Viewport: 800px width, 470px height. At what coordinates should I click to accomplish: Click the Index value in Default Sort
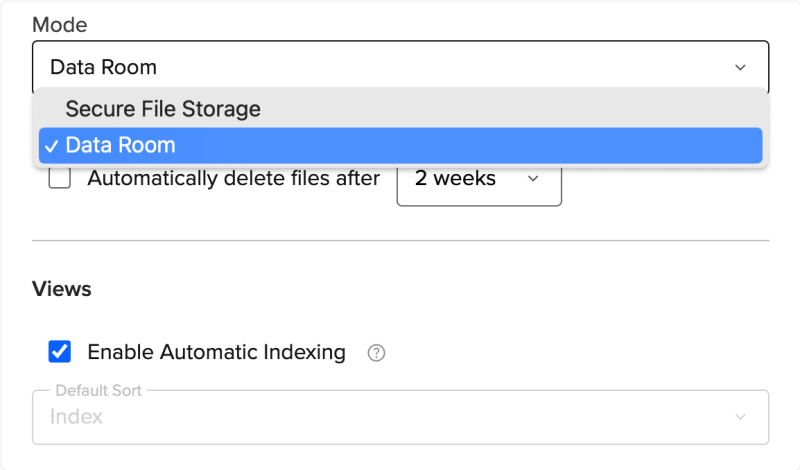(x=77, y=417)
